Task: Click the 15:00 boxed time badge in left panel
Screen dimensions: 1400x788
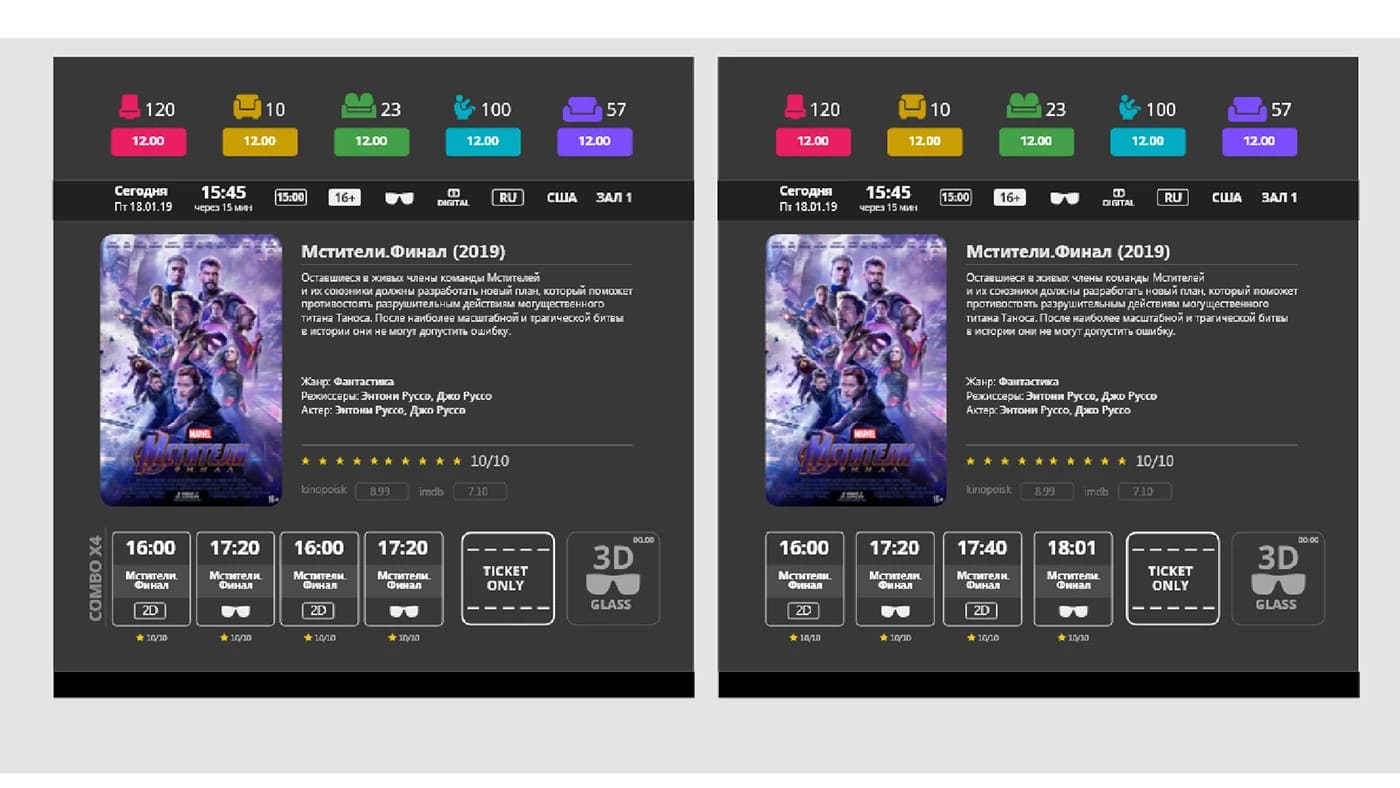Action: pos(291,198)
